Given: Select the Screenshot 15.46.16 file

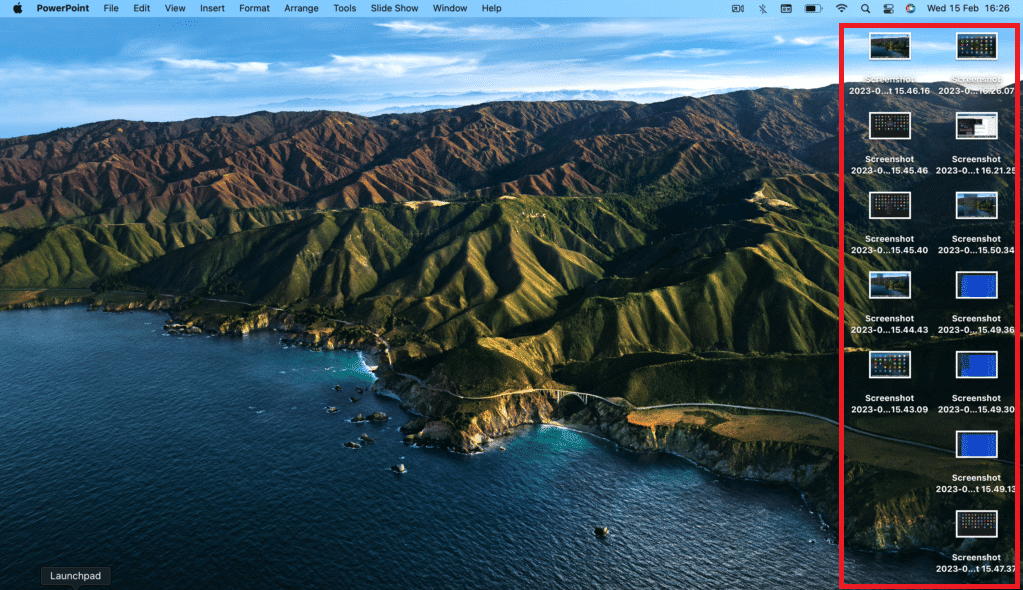Looking at the screenshot, I should coord(889,46).
